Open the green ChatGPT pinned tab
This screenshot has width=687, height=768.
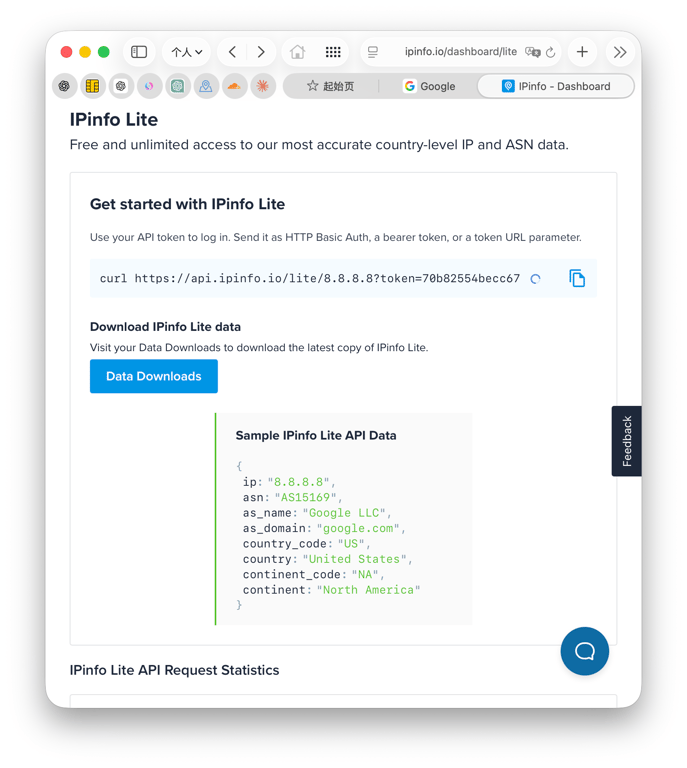pyautogui.click(x=177, y=86)
